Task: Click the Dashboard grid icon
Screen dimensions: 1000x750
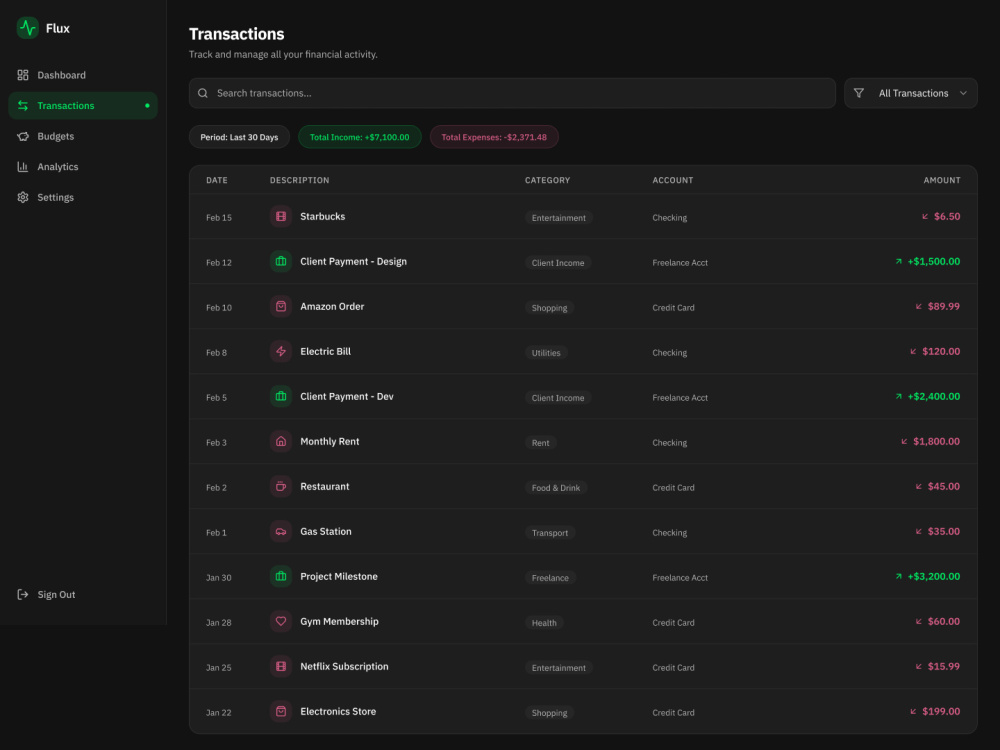Action: (x=23, y=75)
